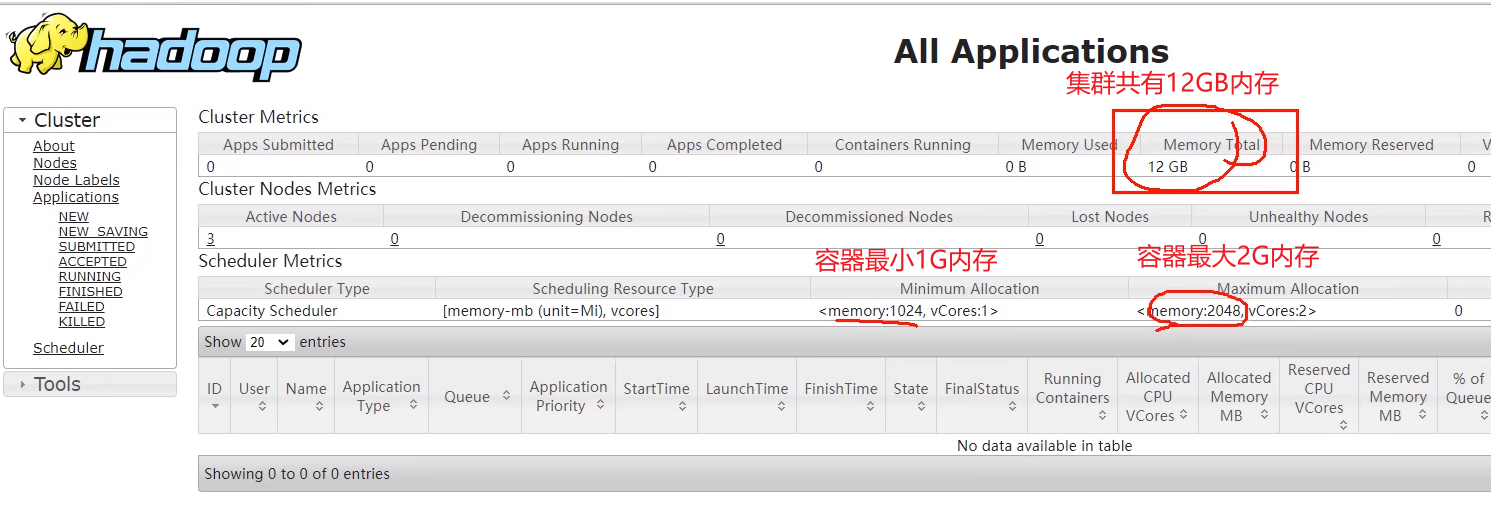Sort table by Running Containers column
This screenshot has height=515, width=1491.
pyautogui.click(x=1072, y=396)
